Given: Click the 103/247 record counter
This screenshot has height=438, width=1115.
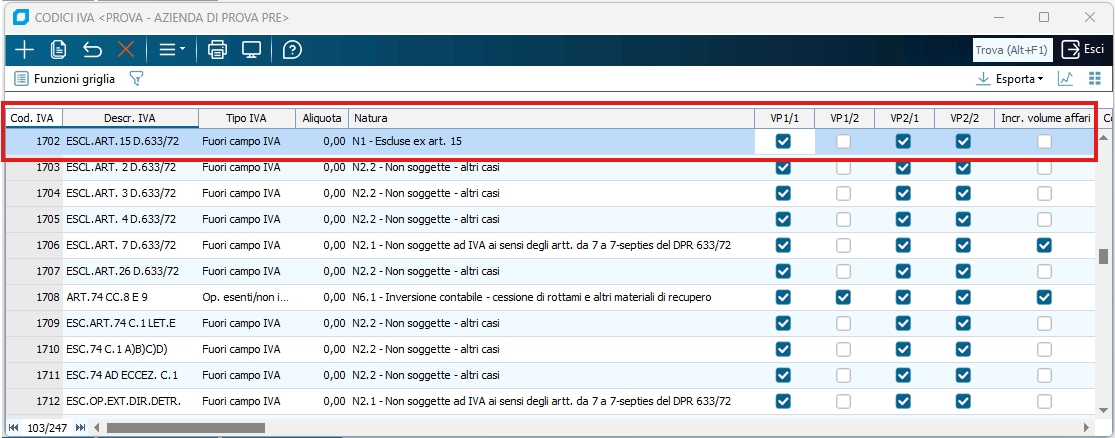Looking at the screenshot, I should (48, 427).
